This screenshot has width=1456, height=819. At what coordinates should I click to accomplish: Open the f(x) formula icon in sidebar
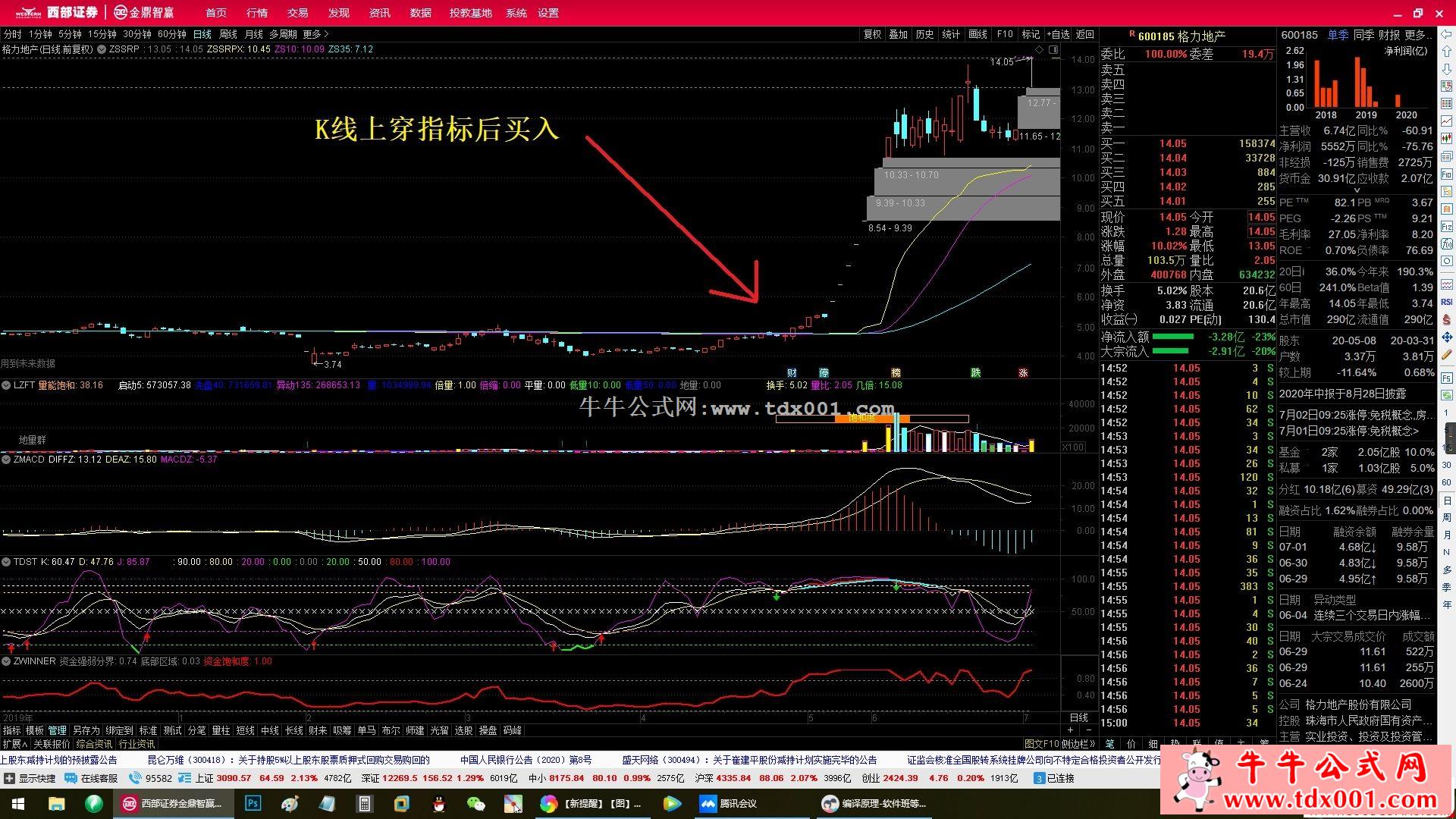click(1447, 243)
